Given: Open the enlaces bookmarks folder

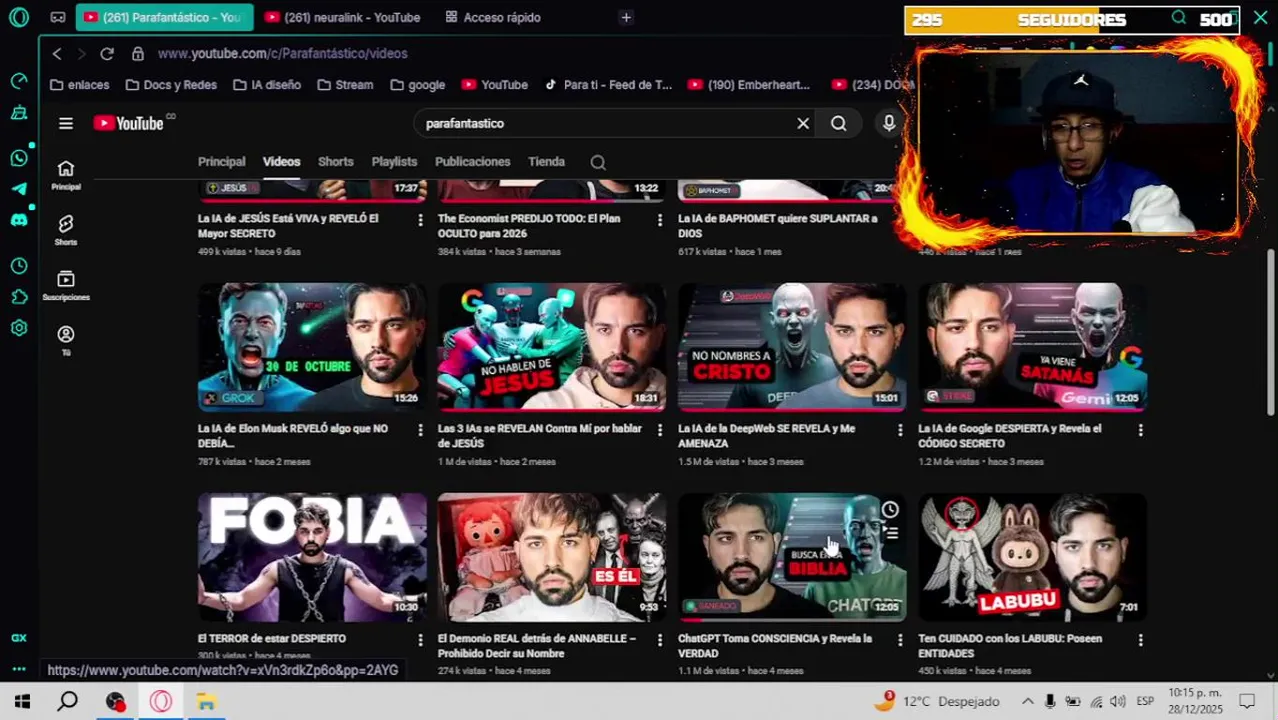Looking at the screenshot, I should [x=80, y=85].
